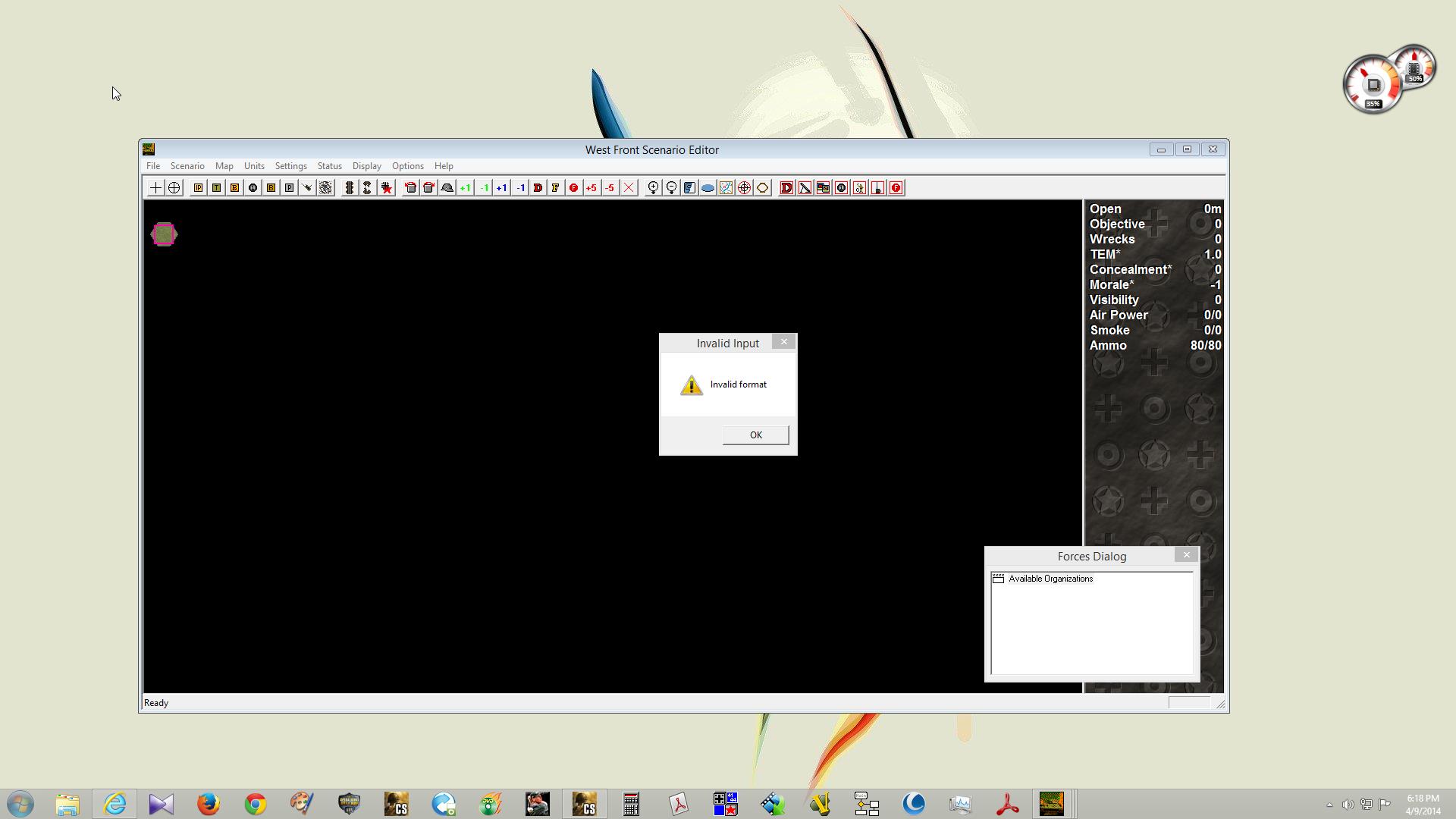The width and height of the screenshot is (1456, 819).
Task: Close the Forces Dialog panel
Action: point(1186,555)
